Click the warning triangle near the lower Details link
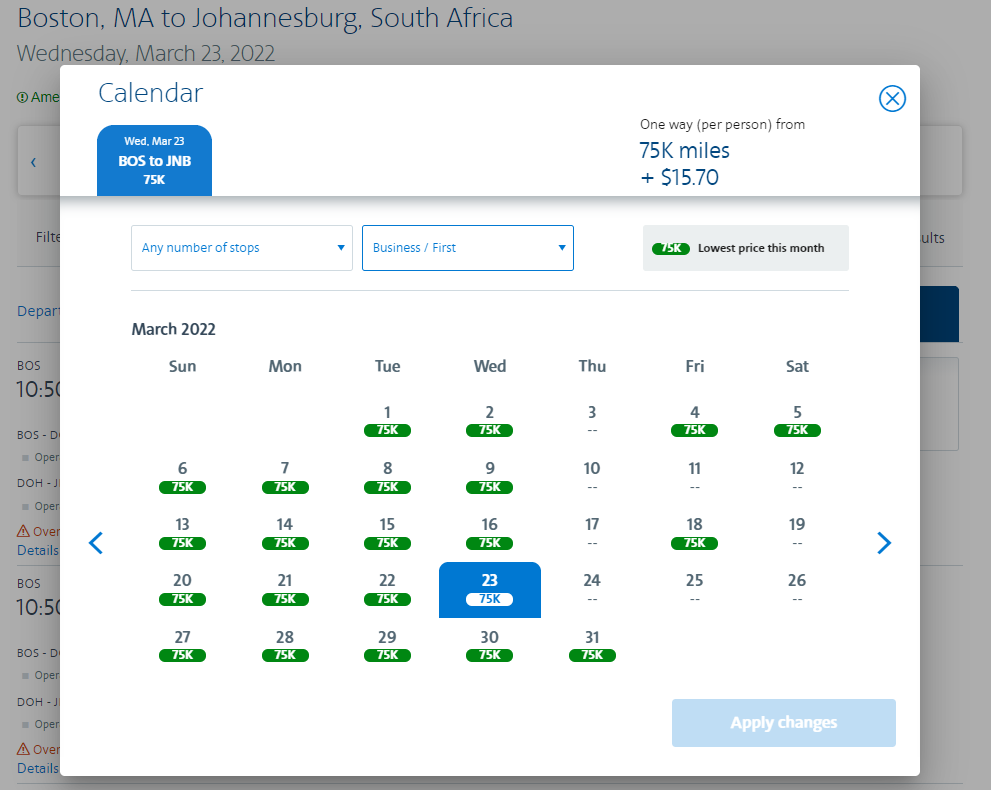The image size is (991, 790). tap(26, 748)
